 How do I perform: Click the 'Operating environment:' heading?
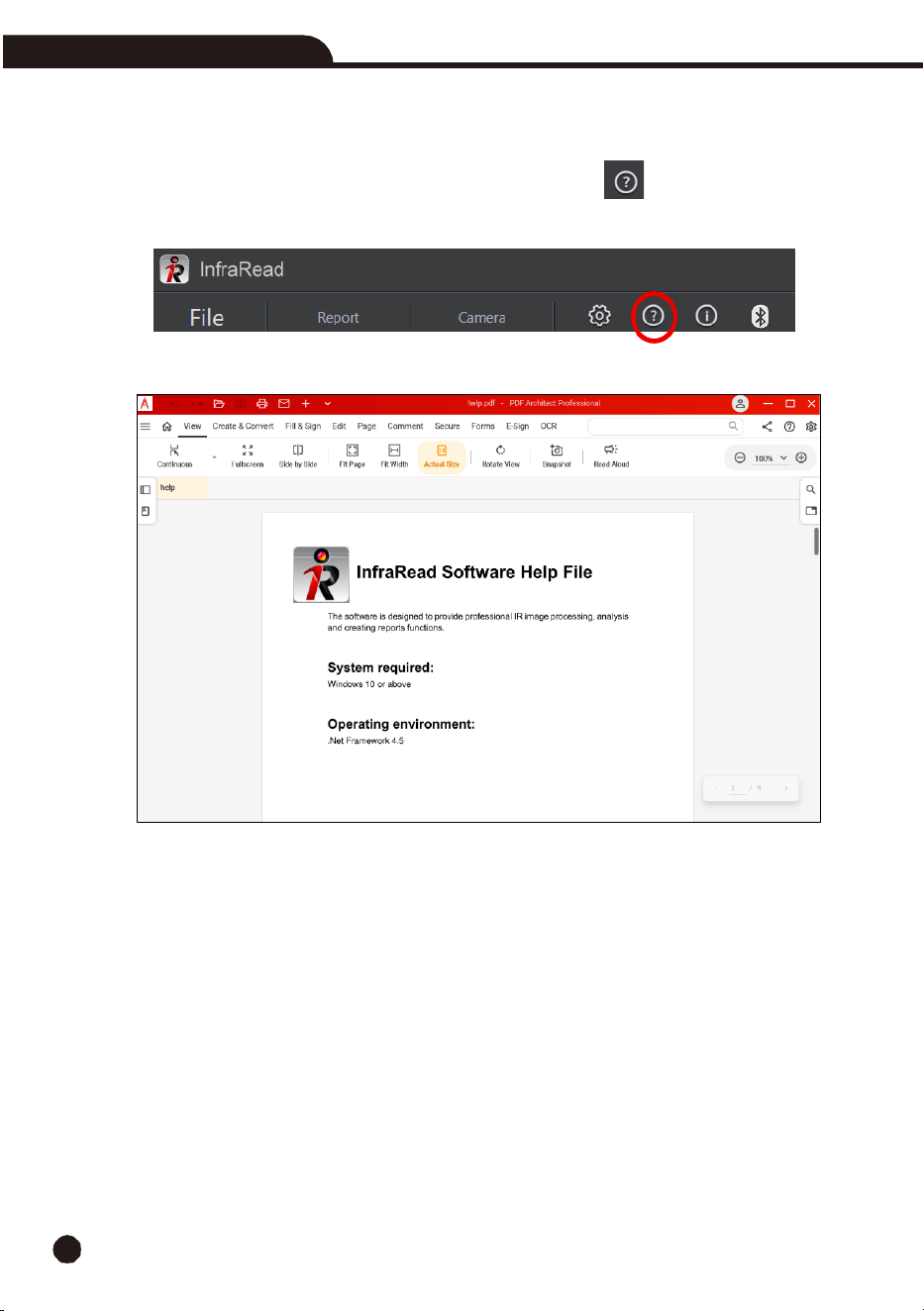coord(401,724)
